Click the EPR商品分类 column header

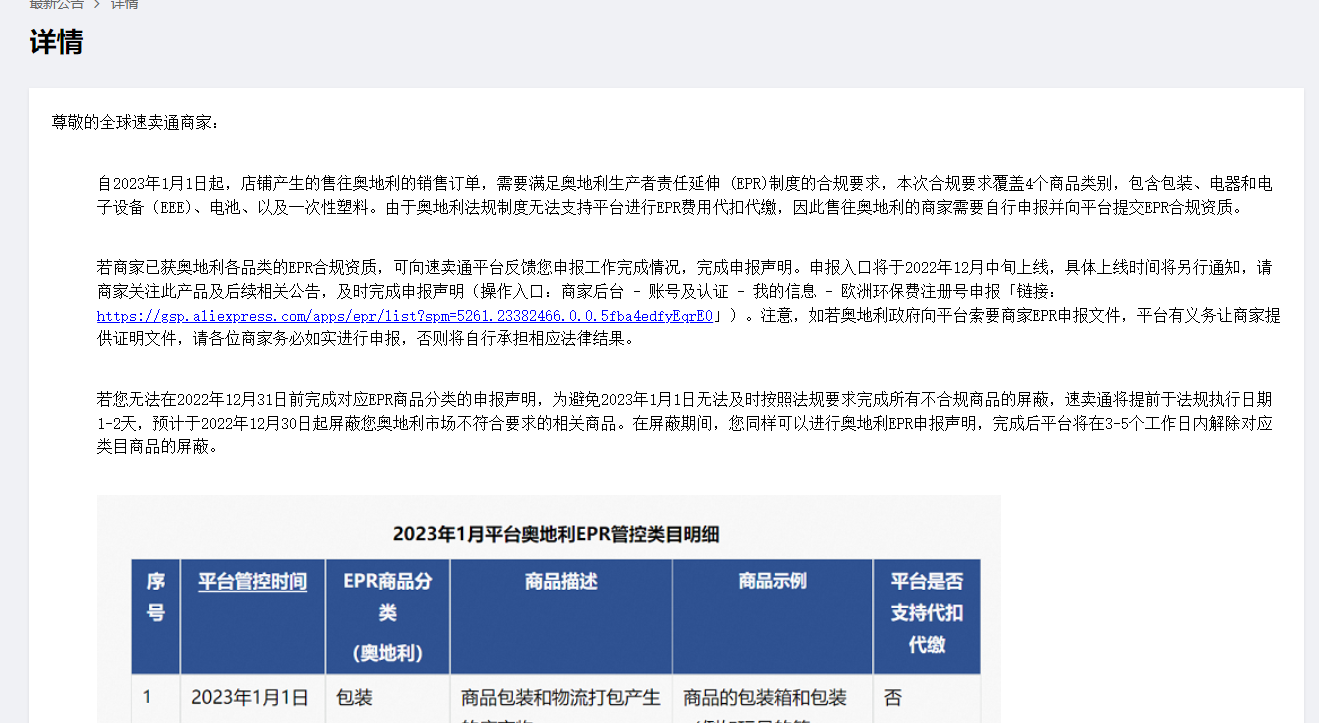(x=388, y=616)
